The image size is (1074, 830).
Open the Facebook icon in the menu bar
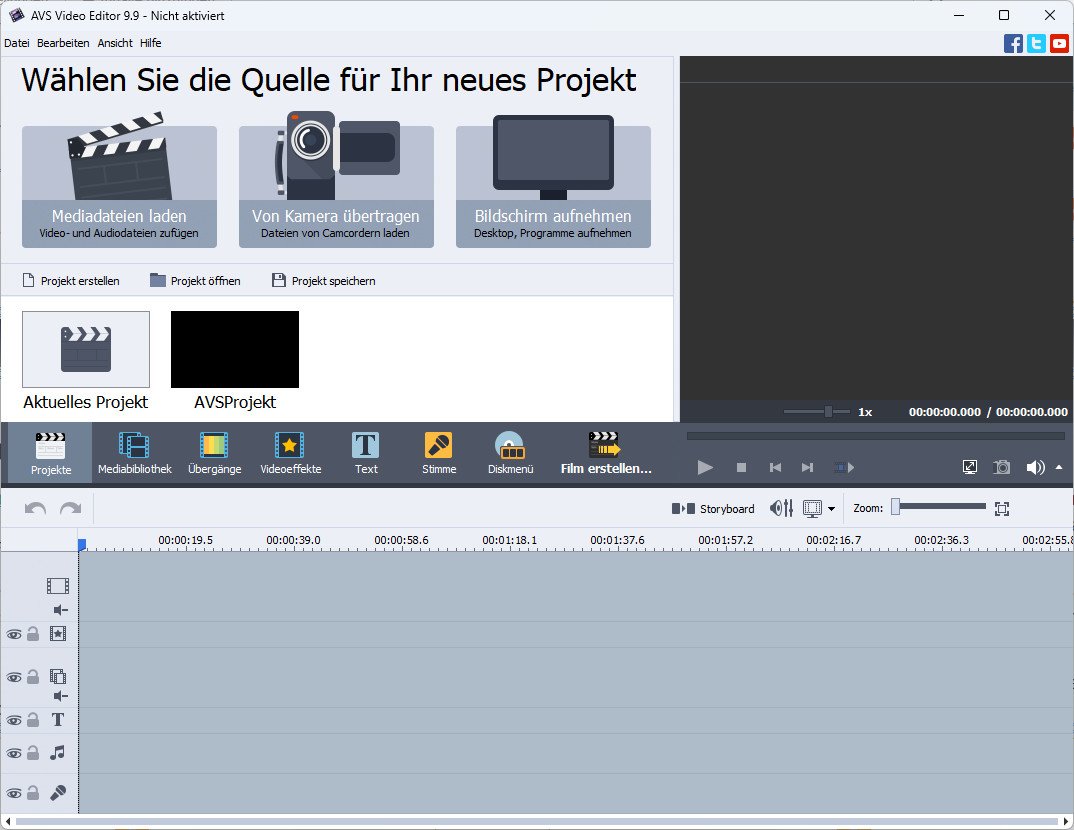point(1013,44)
